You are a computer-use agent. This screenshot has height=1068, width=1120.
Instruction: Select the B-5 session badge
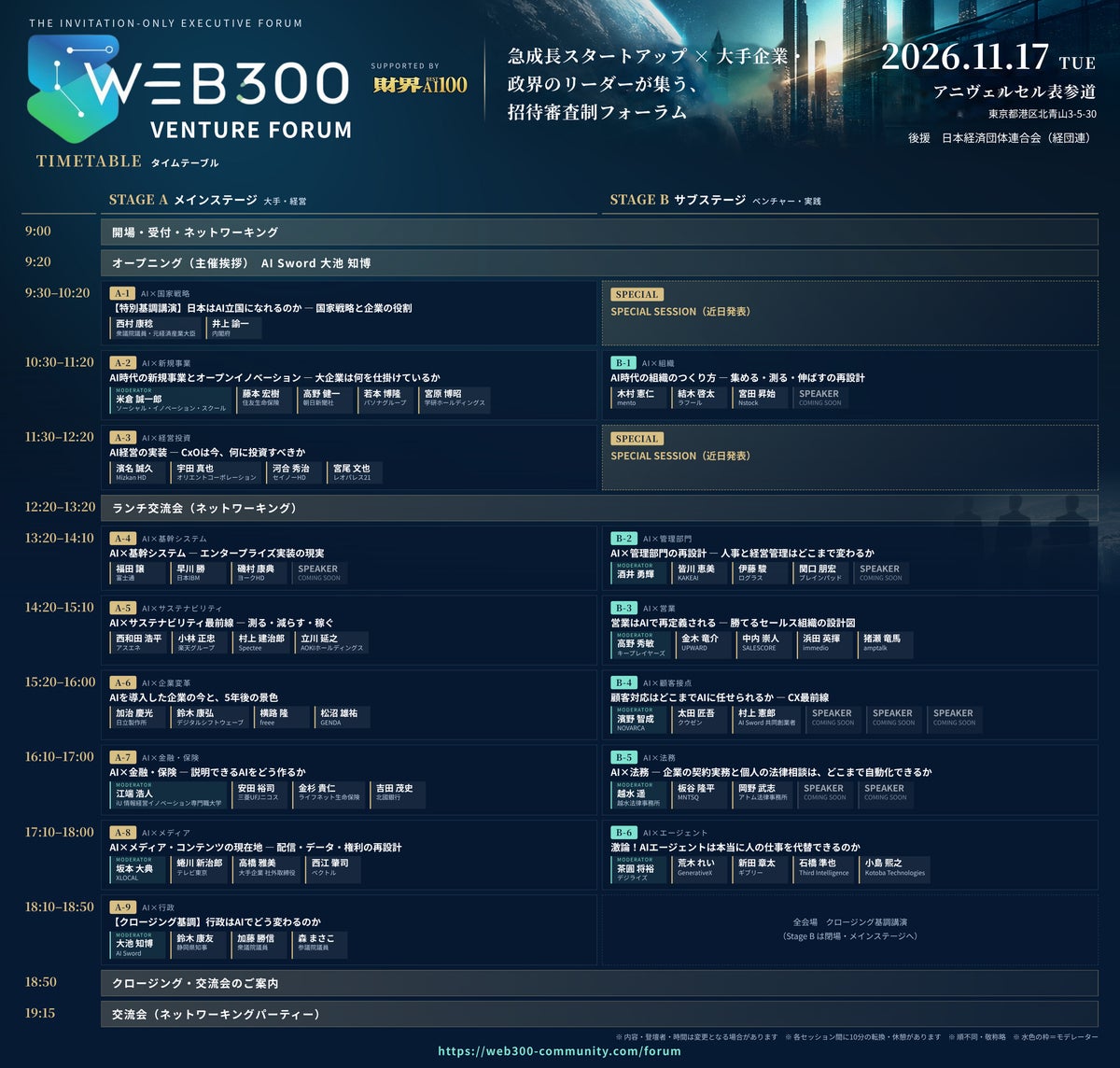pos(623,757)
